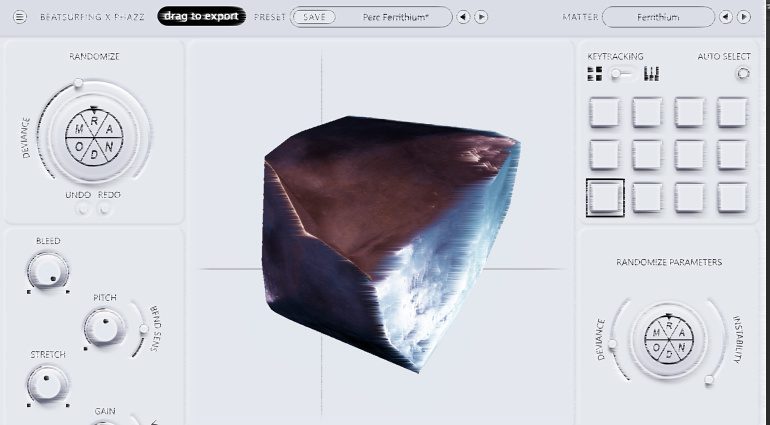Image resolution: width=770 pixels, height=425 pixels.
Task: Click the top-left RANDOM wheel button
Action: point(94,138)
